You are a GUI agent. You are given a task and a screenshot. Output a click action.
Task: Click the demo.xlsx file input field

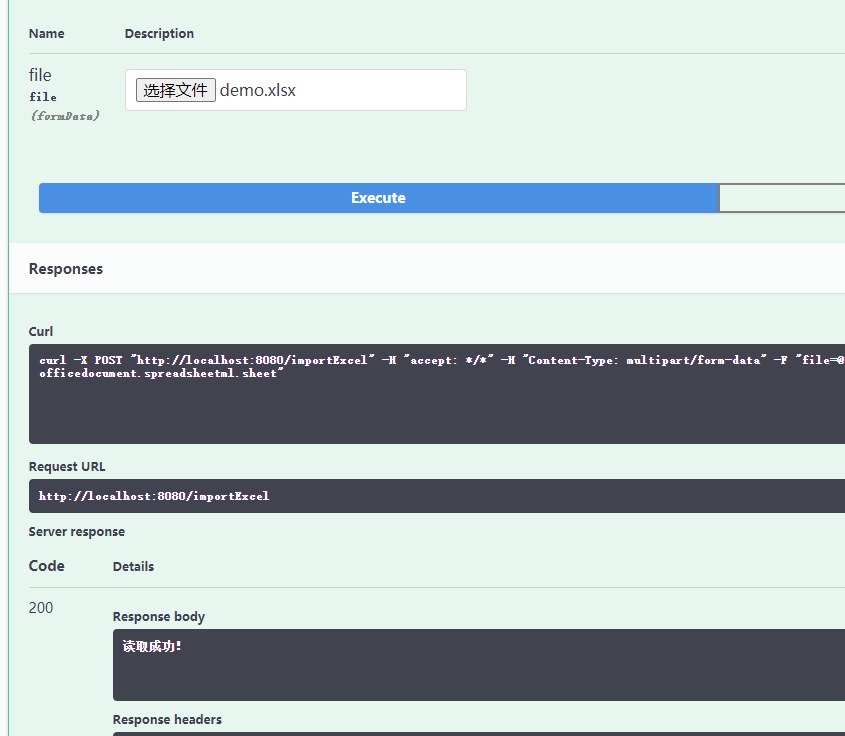pyautogui.click(x=296, y=90)
